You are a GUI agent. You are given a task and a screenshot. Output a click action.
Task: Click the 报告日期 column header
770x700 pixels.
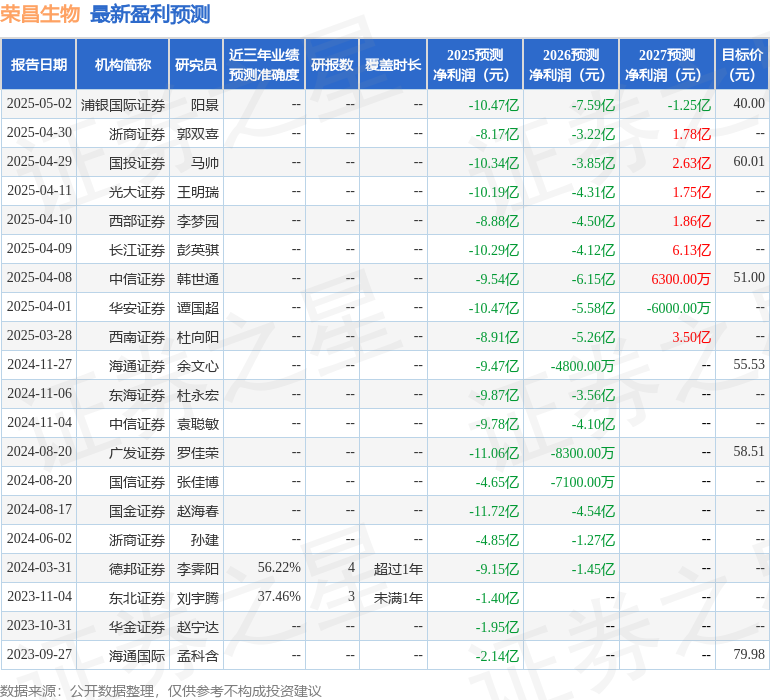[x=38, y=65]
